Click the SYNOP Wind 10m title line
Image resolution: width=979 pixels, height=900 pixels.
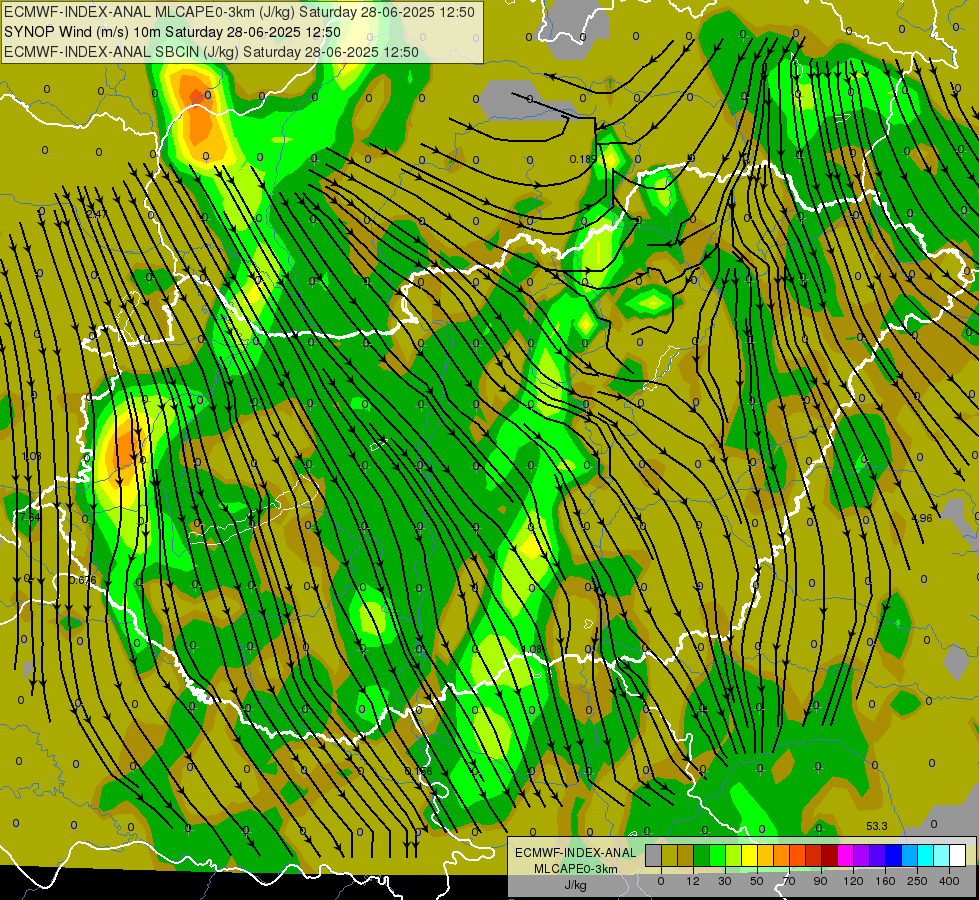pyautogui.click(x=172, y=32)
